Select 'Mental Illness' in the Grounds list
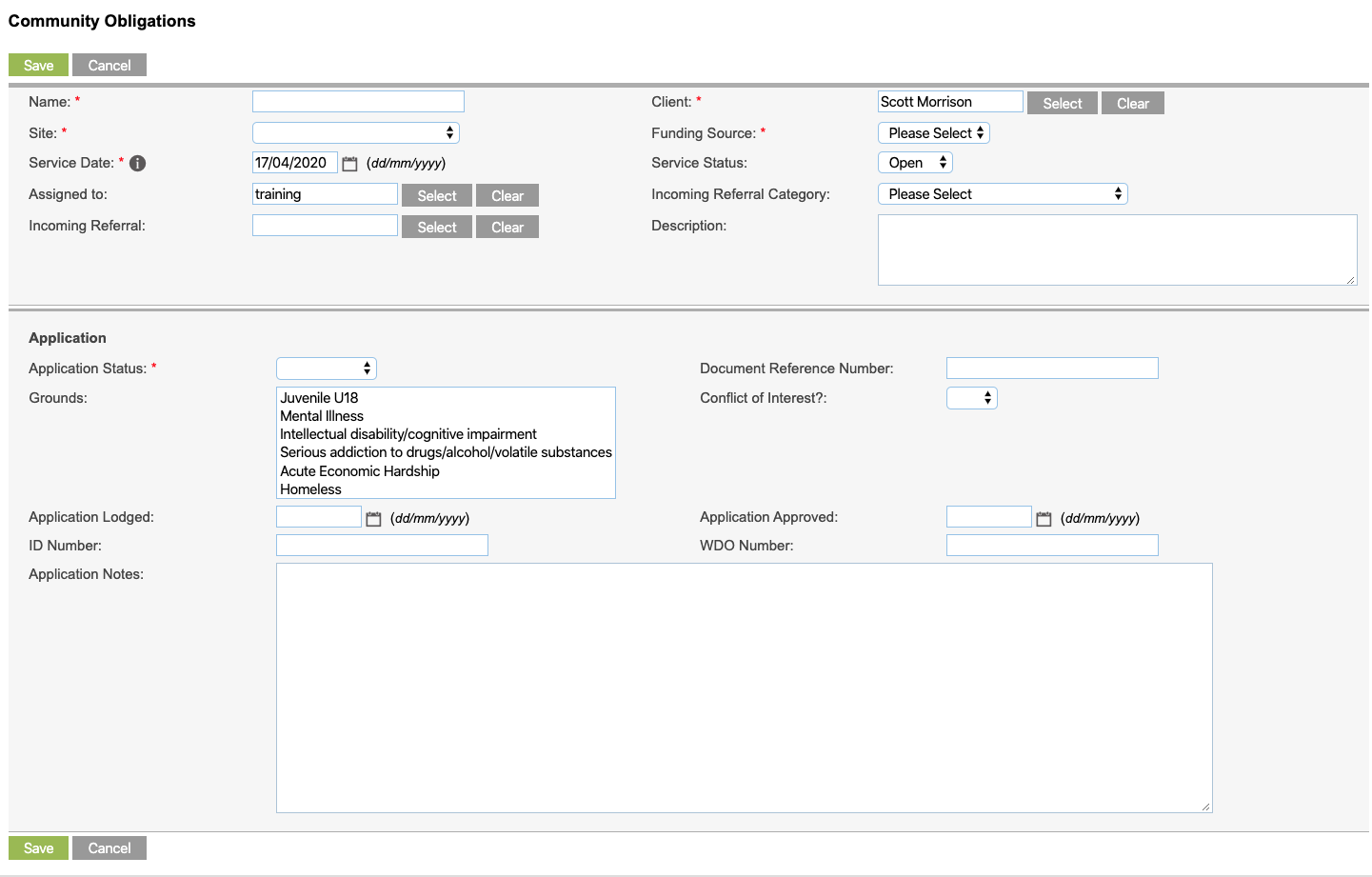Screen dimensions: 1372x877 tap(321, 415)
